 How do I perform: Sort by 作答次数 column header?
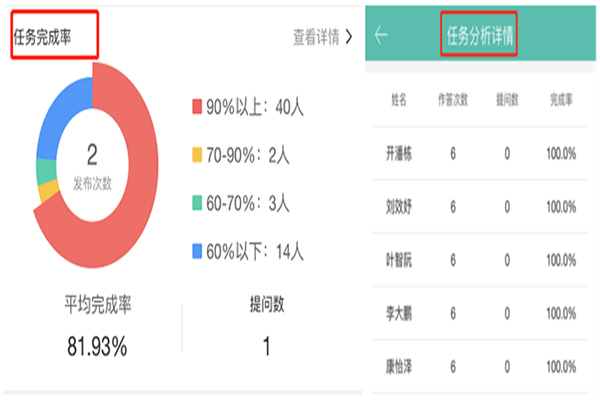click(x=452, y=99)
